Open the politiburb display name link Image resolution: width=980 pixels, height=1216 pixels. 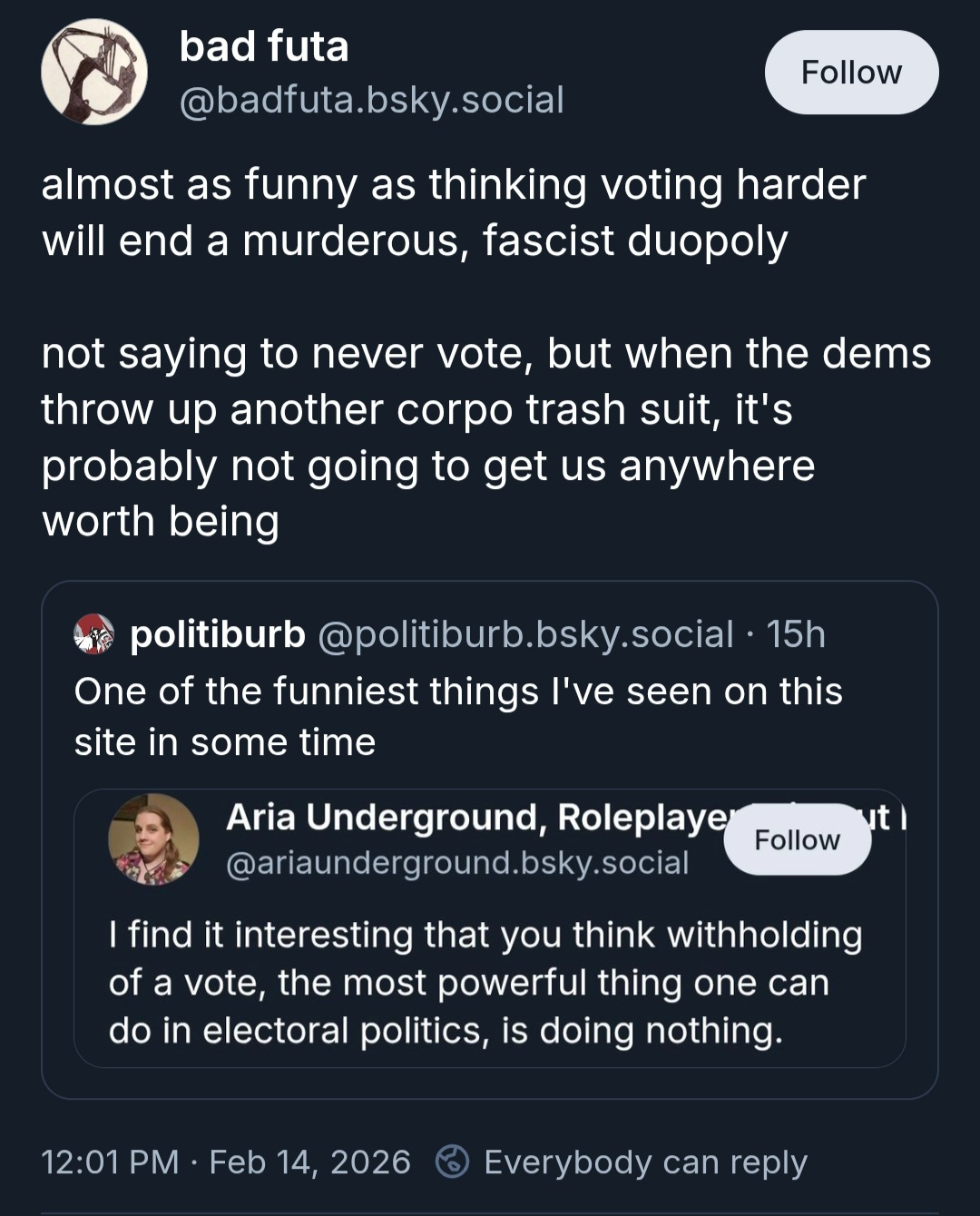[x=218, y=634]
